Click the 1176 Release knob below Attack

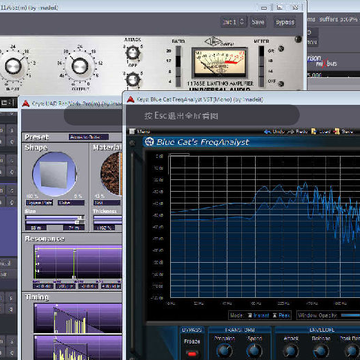133,79
